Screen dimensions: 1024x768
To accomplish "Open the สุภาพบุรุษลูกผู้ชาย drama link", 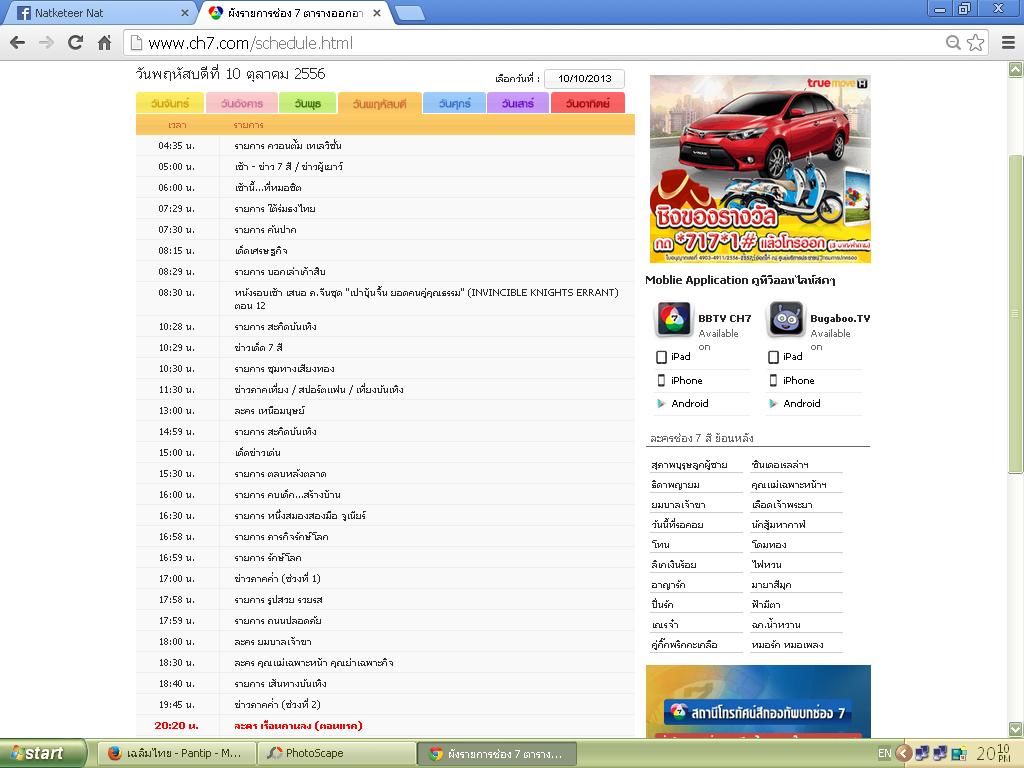I will pos(689,465).
